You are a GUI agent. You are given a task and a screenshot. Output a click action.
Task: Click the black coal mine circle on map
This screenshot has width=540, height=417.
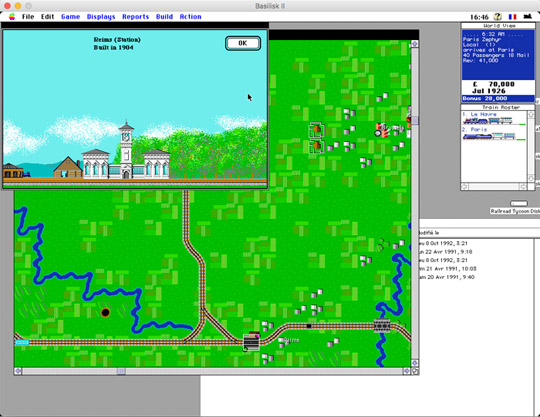tap(105, 312)
